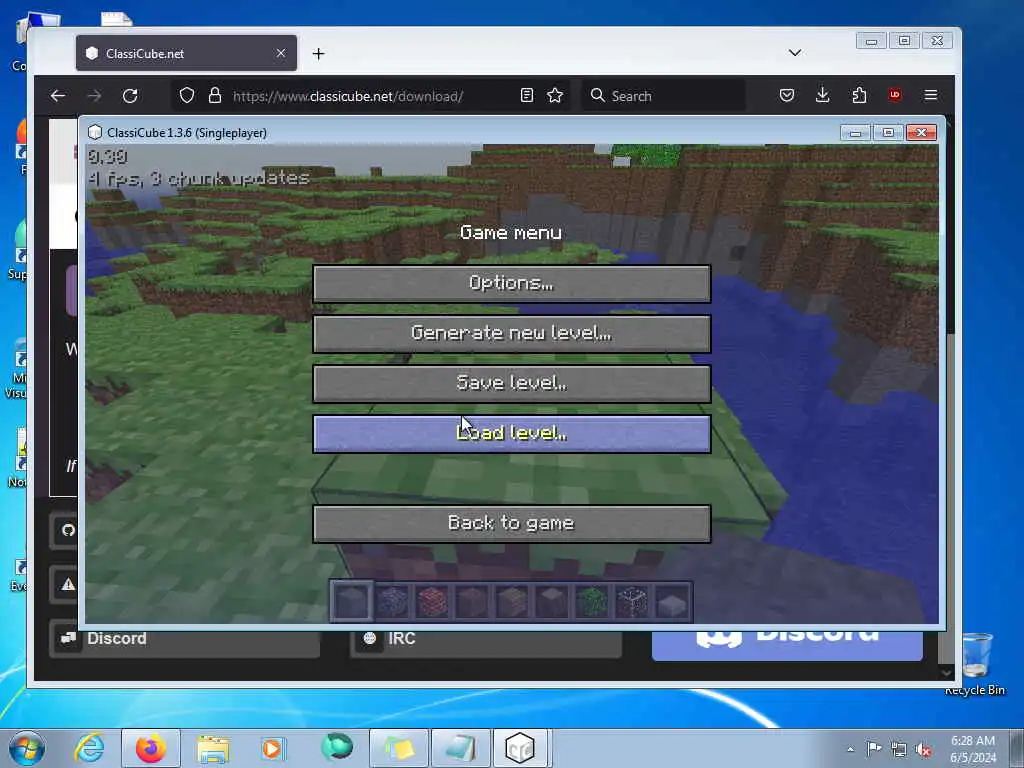Select the log block in hotbar
1024x768 pixels.
click(x=551, y=601)
